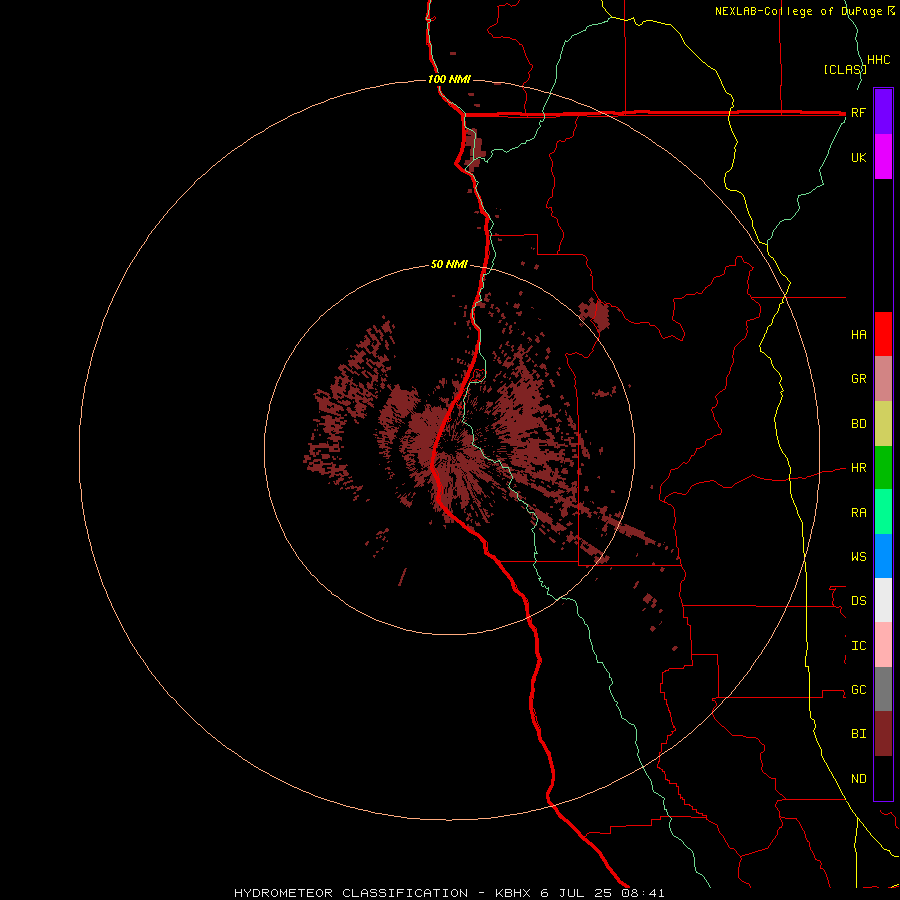
Task: Click the HA red legend swatch
Action: 883,334
